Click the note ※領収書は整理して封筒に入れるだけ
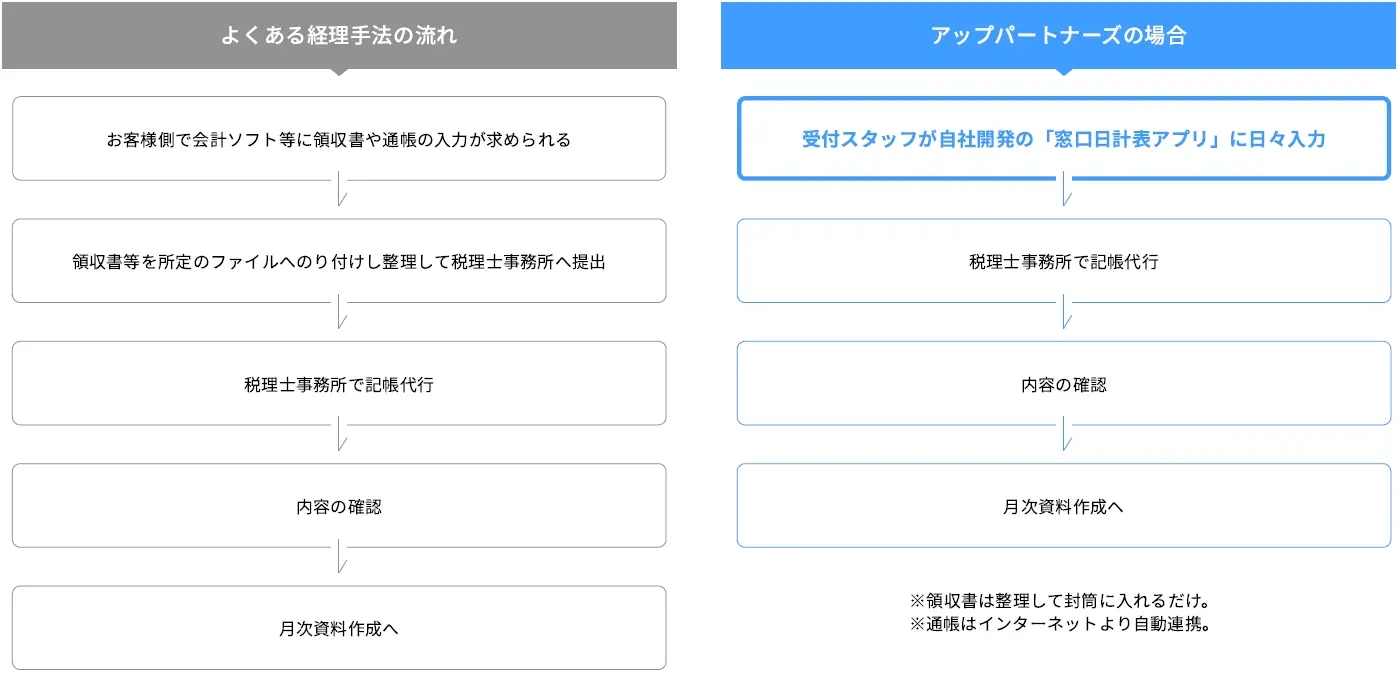 [x=1060, y=602]
